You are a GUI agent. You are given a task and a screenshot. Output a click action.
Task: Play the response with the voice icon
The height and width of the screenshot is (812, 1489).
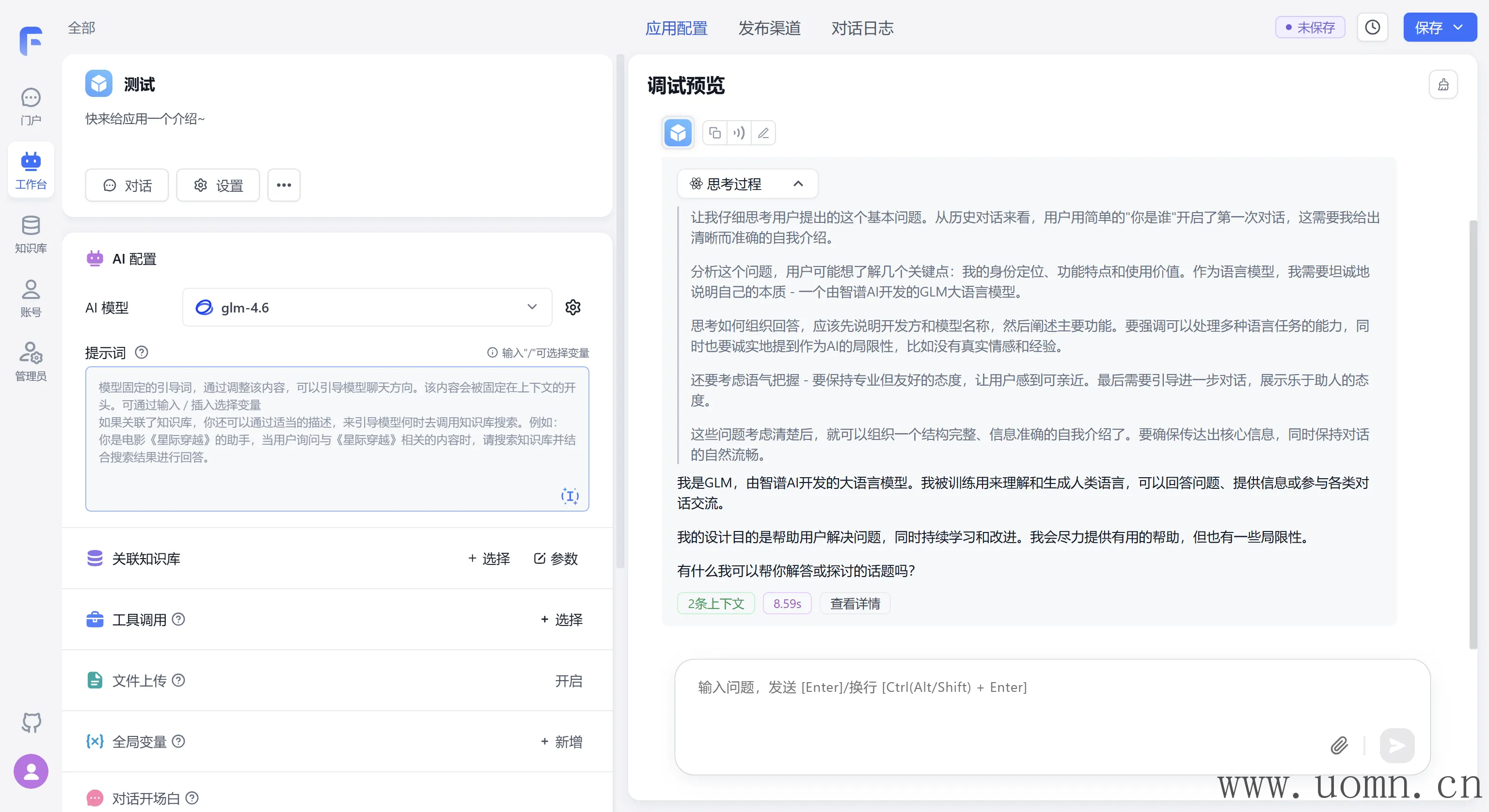(739, 133)
